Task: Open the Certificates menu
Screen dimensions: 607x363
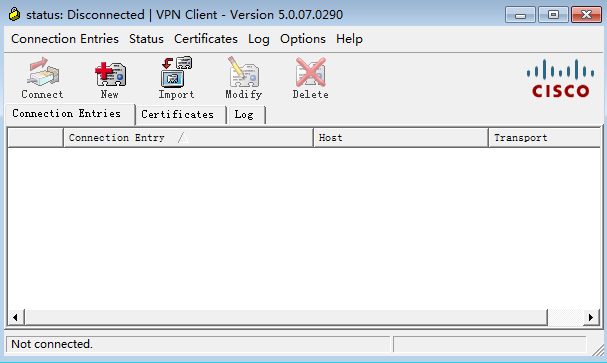Action: click(206, 39)
